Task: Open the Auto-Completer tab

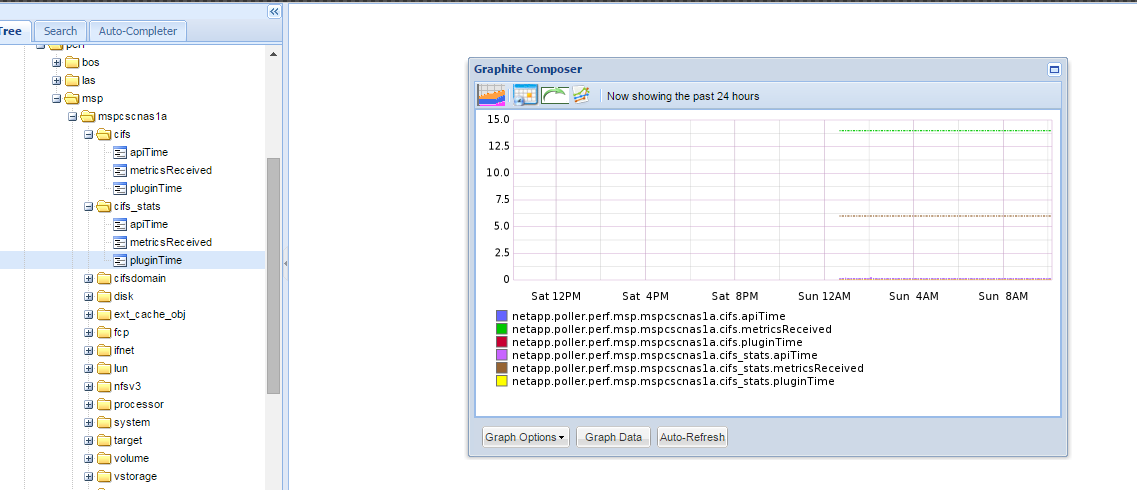Action: pyautogui.click(x=138, y=31)
